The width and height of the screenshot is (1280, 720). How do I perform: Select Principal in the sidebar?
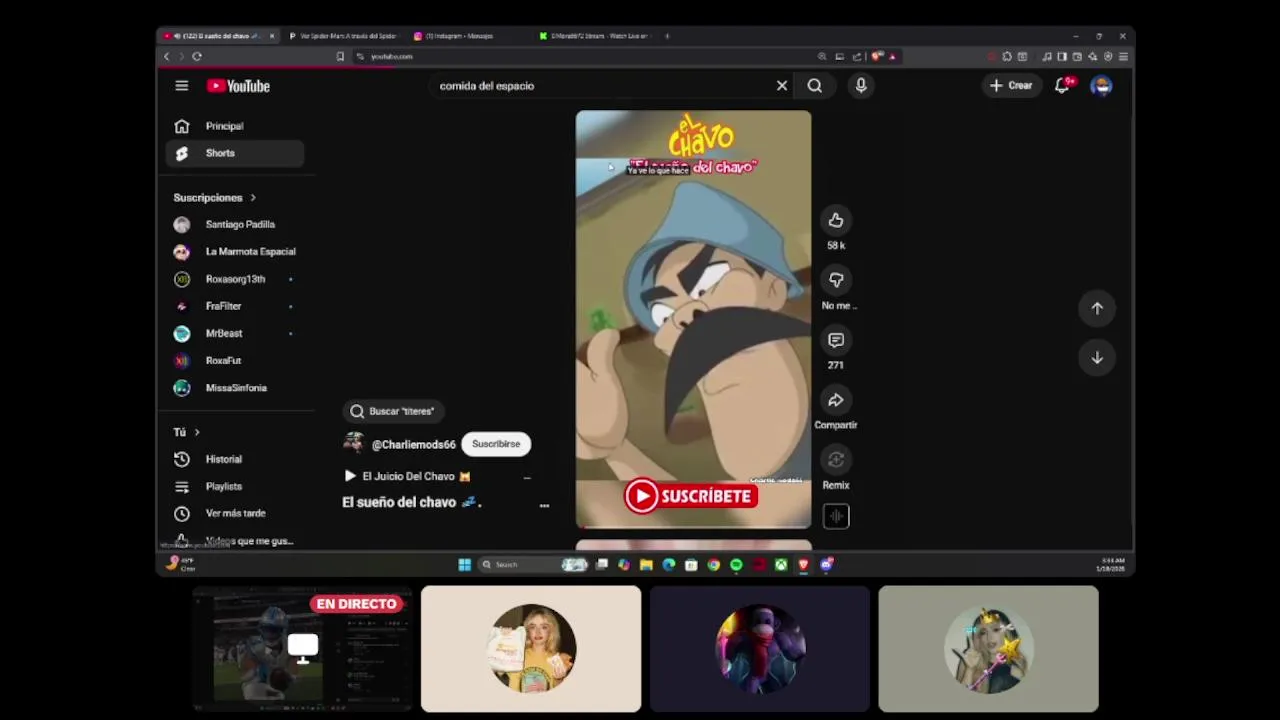point(235,126)
